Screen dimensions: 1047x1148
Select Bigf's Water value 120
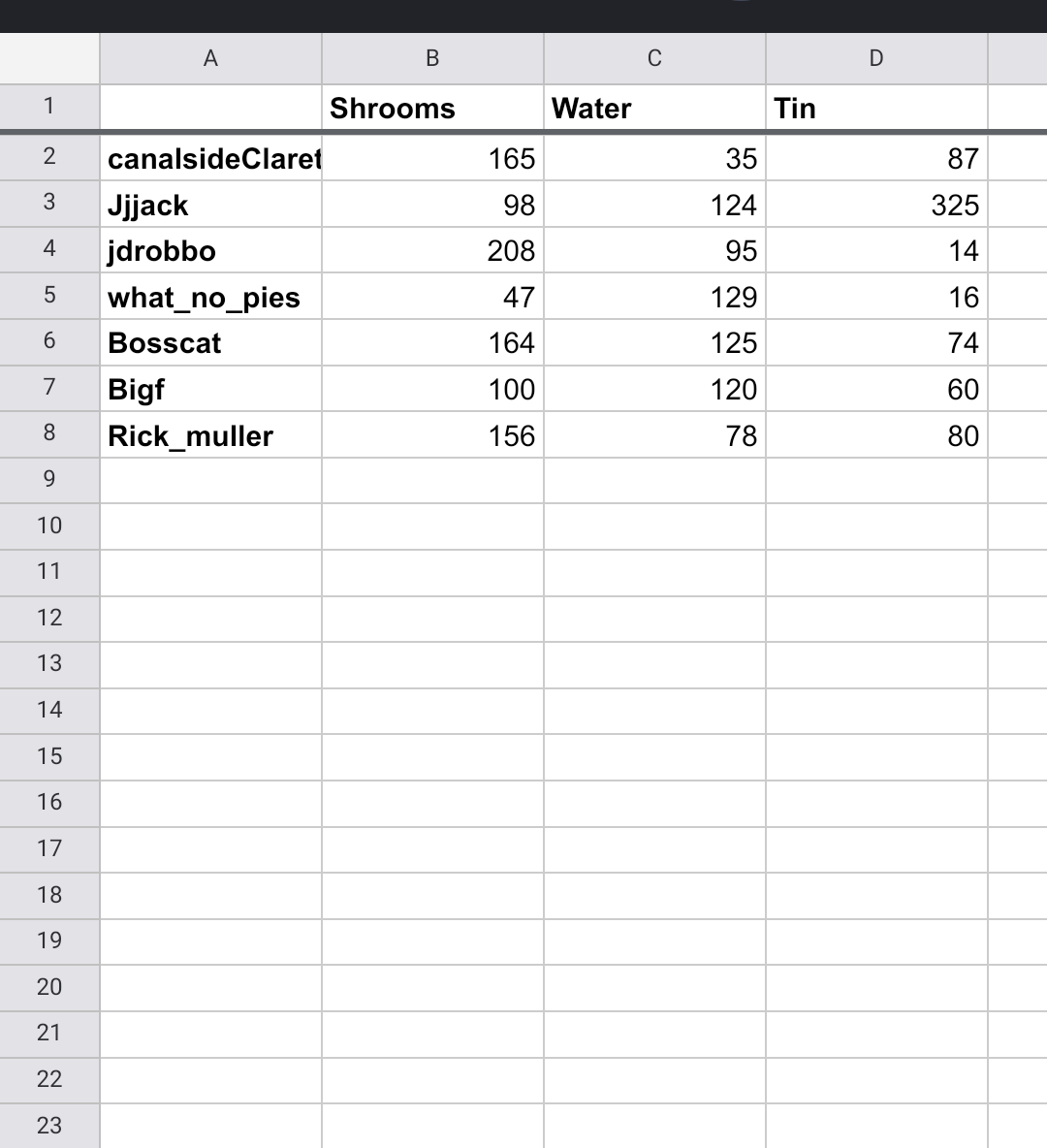654,389
